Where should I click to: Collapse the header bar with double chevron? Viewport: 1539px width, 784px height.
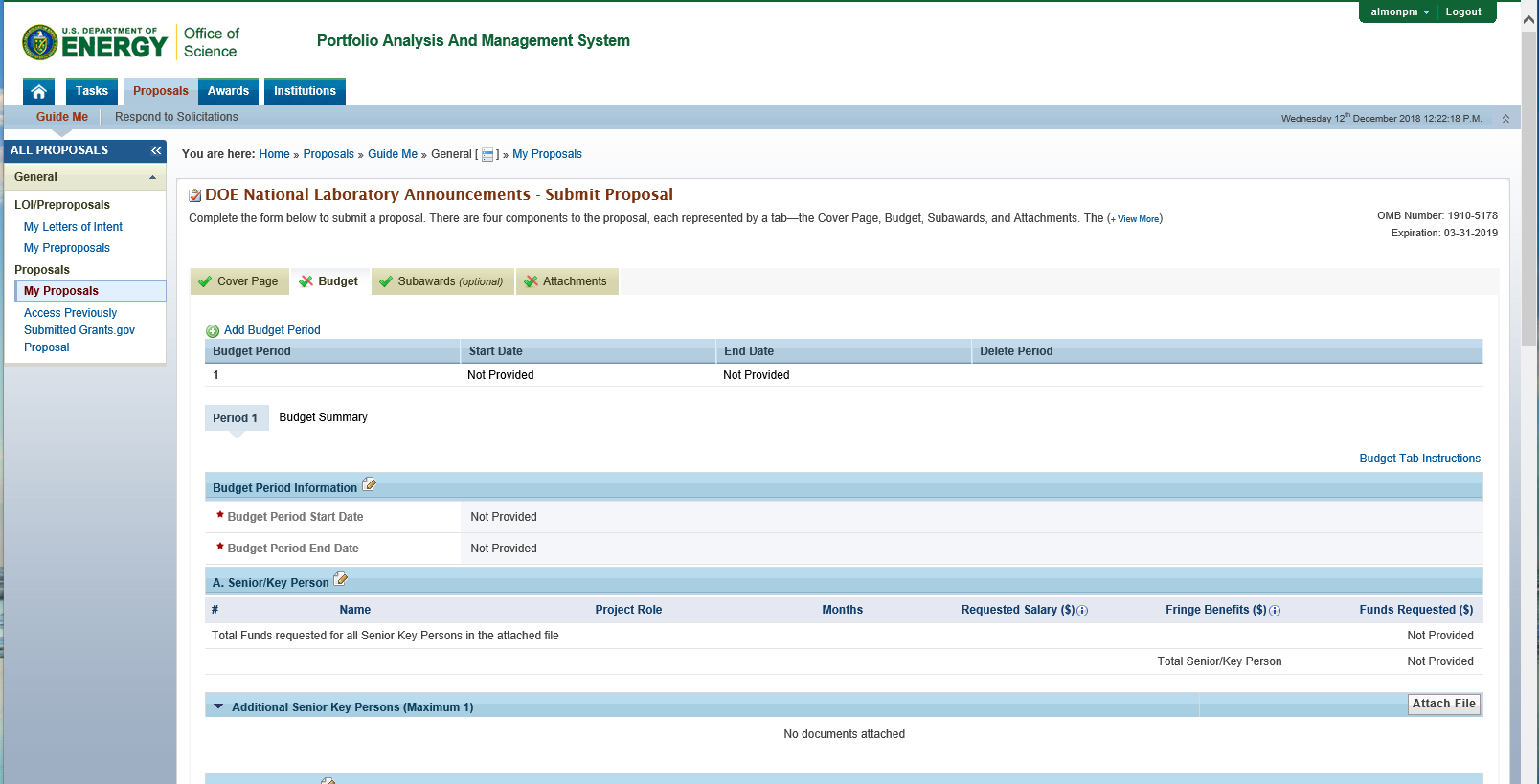click(1505, 119)
